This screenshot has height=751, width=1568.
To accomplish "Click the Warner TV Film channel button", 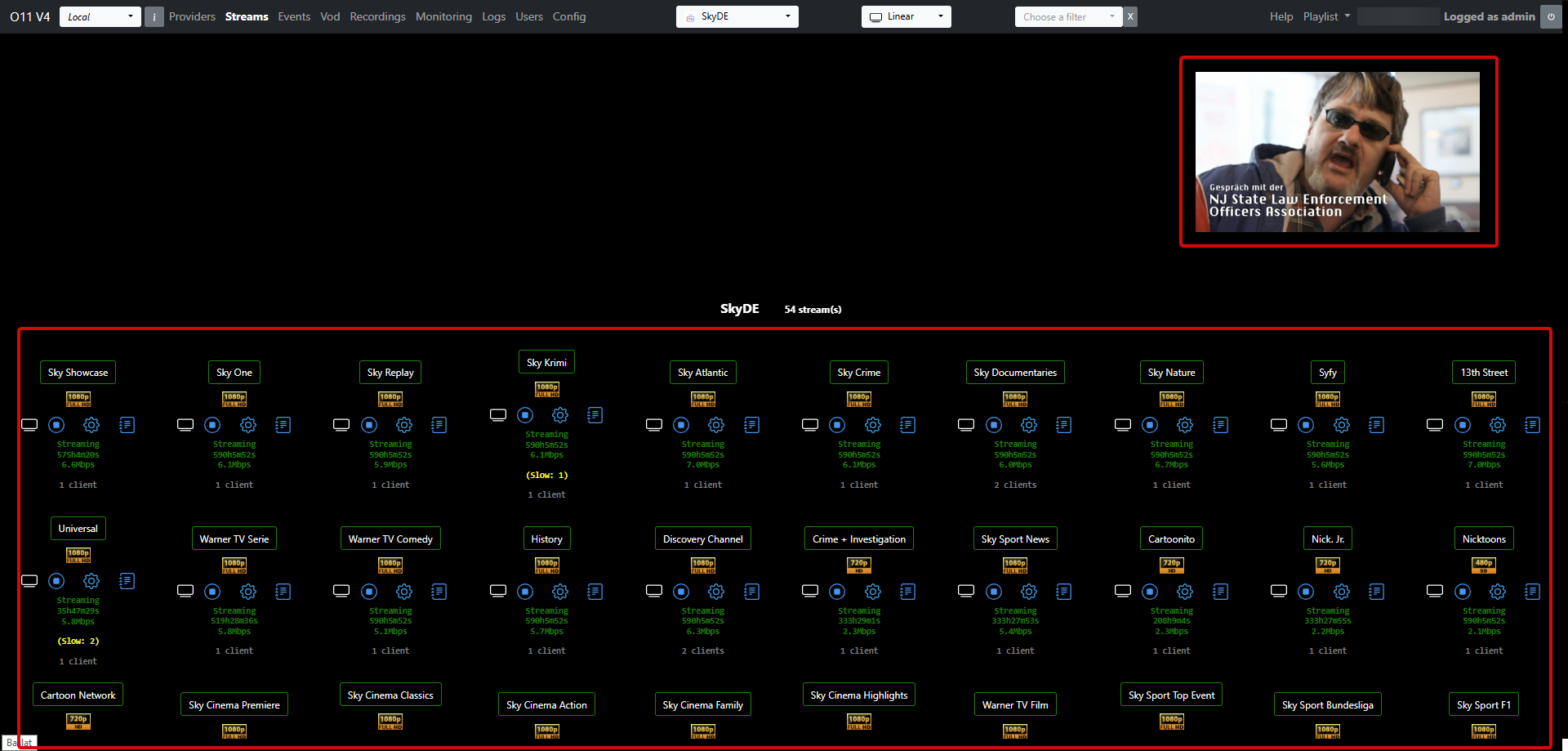I will tap(1015, 704).
